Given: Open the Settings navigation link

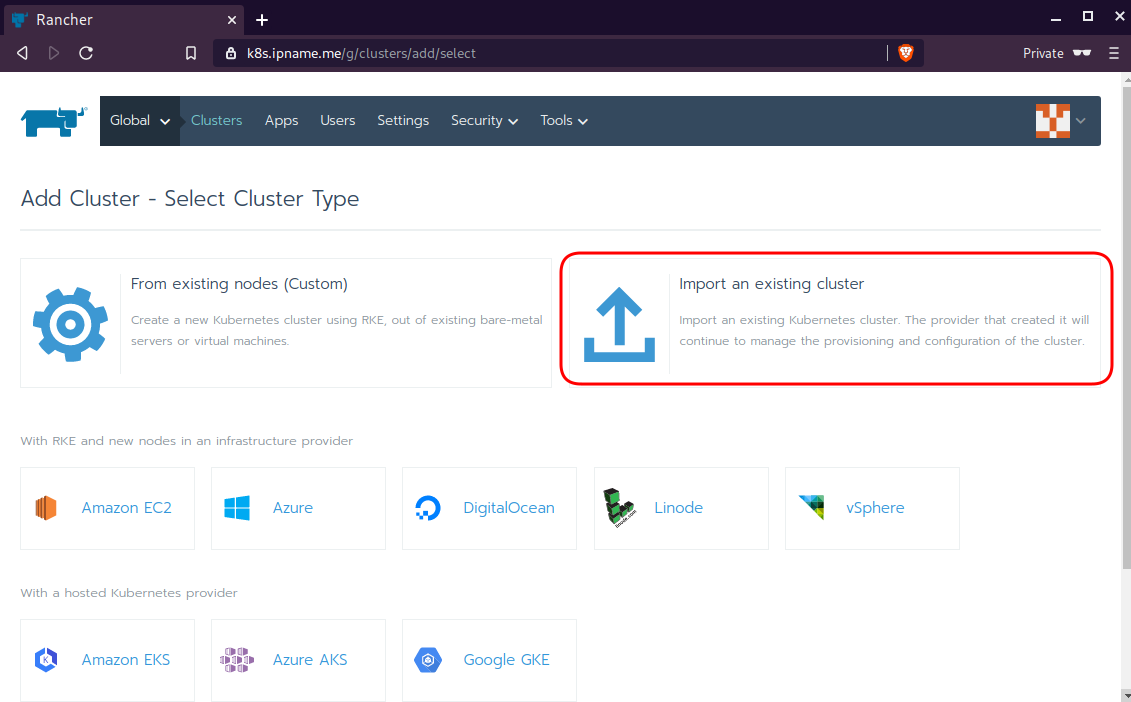Looking at the screenshot, I should tap(403, 121).
